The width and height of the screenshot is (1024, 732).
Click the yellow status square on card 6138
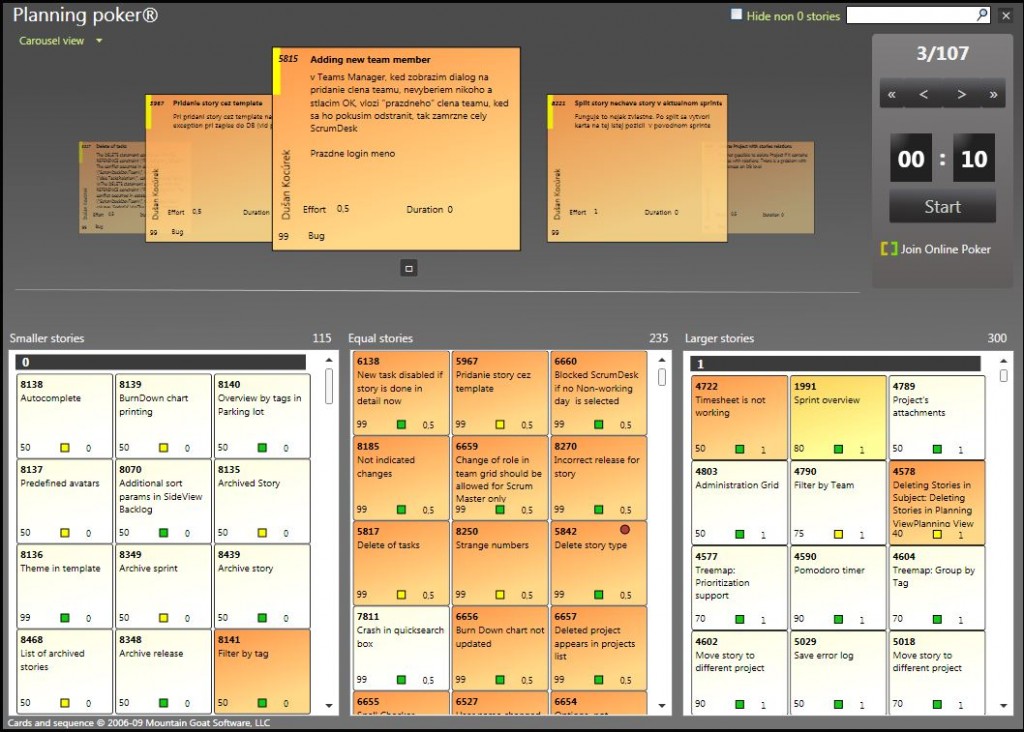pyautogui.click(x=401, y=425)
